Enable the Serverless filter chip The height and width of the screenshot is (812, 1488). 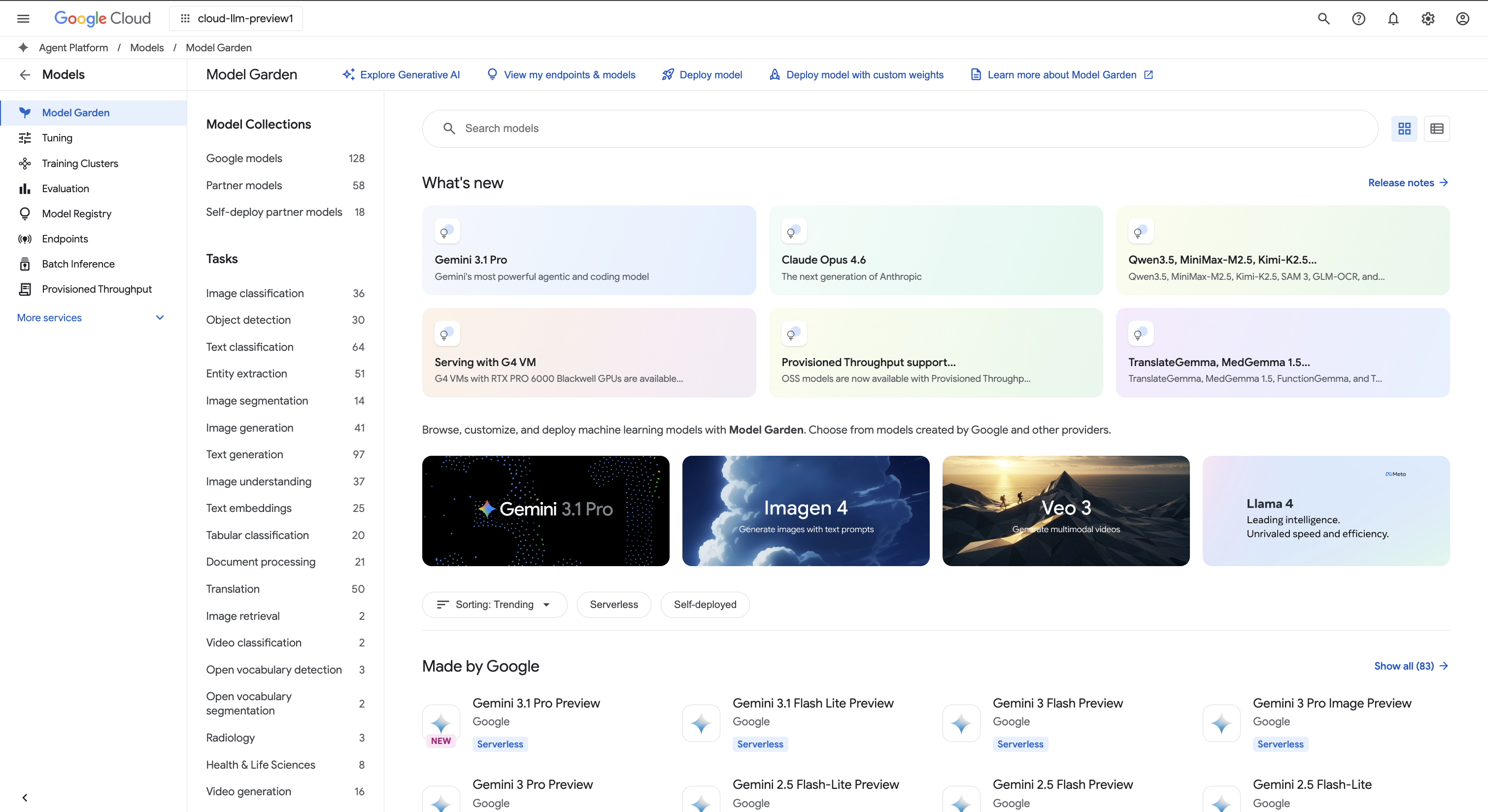[x=613, y=604]
